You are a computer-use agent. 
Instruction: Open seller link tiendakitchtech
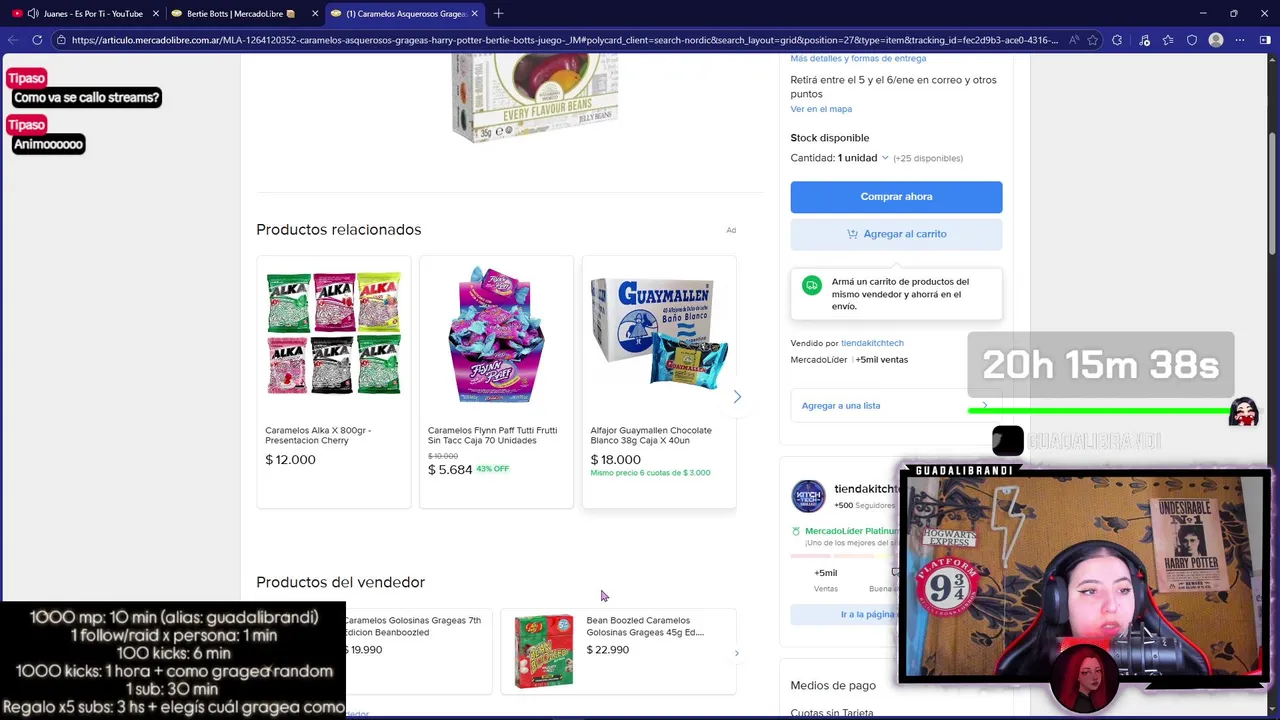tap(872, 343)
